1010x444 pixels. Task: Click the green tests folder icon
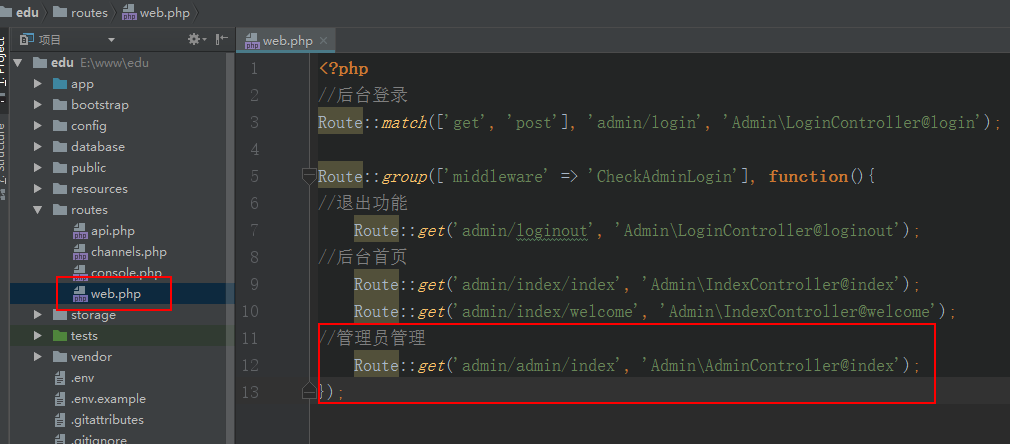tap(58, 336)
